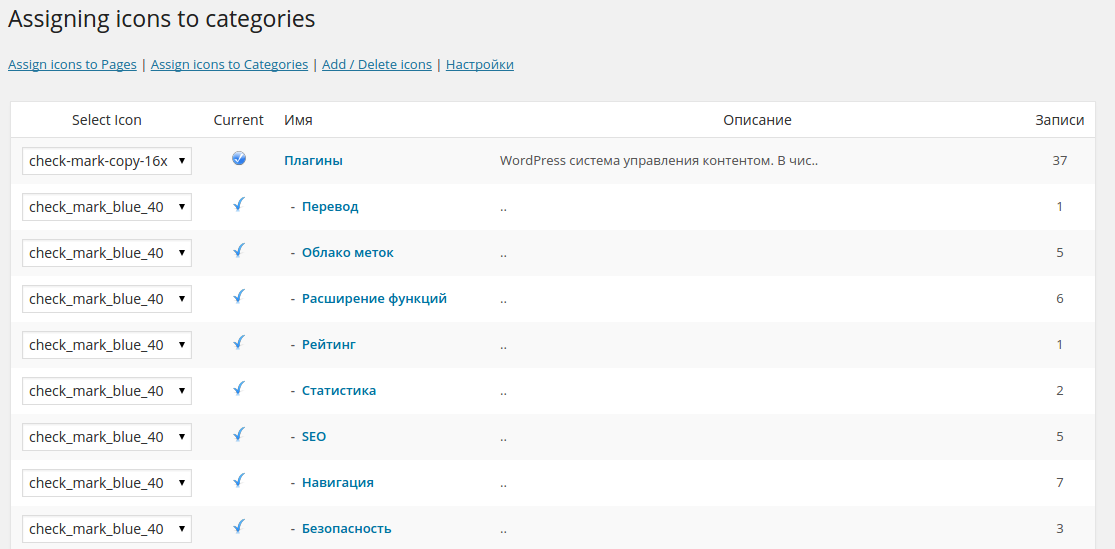
Task: Click the checkmark icon in Статистика row
Action: point(239,389)
